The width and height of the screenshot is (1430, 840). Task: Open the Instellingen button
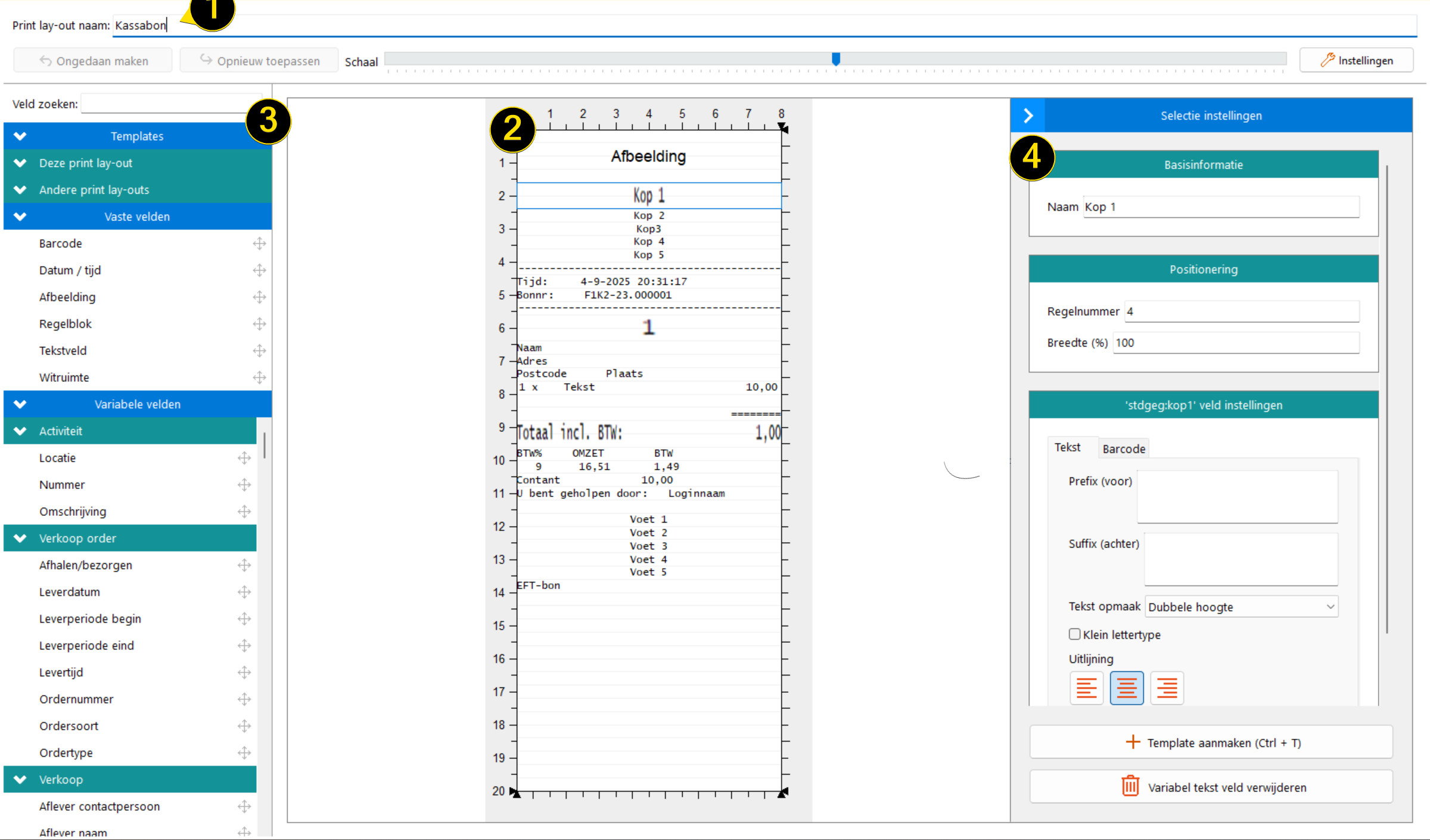point(1356,60)
